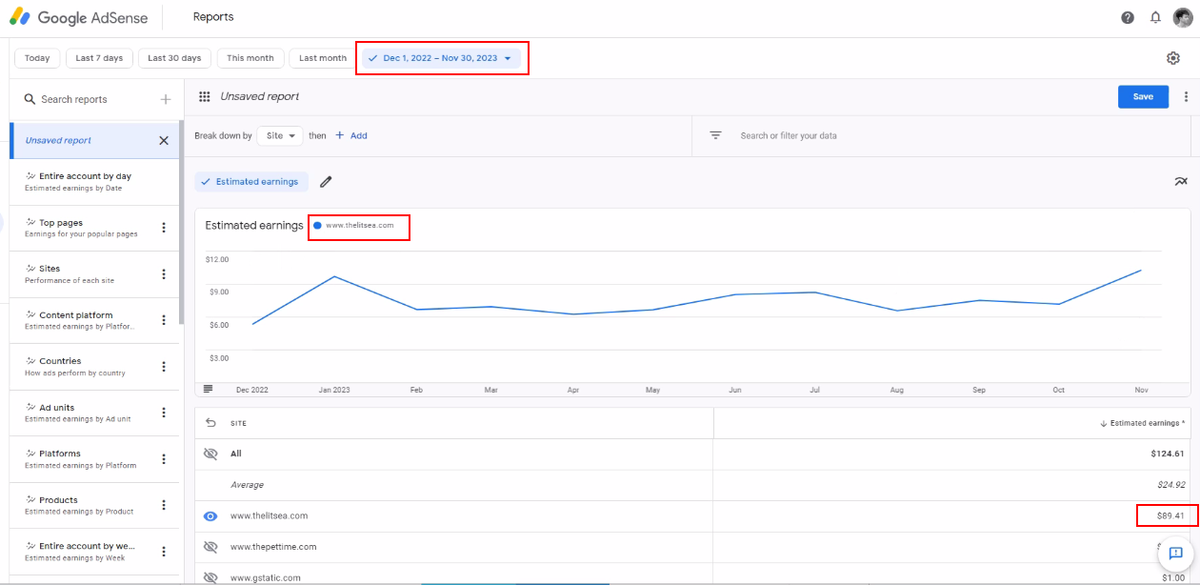Viewport: 1200px width, 585px height.
Task: Select the Last 30 days filter
Action: click(175, 58)
